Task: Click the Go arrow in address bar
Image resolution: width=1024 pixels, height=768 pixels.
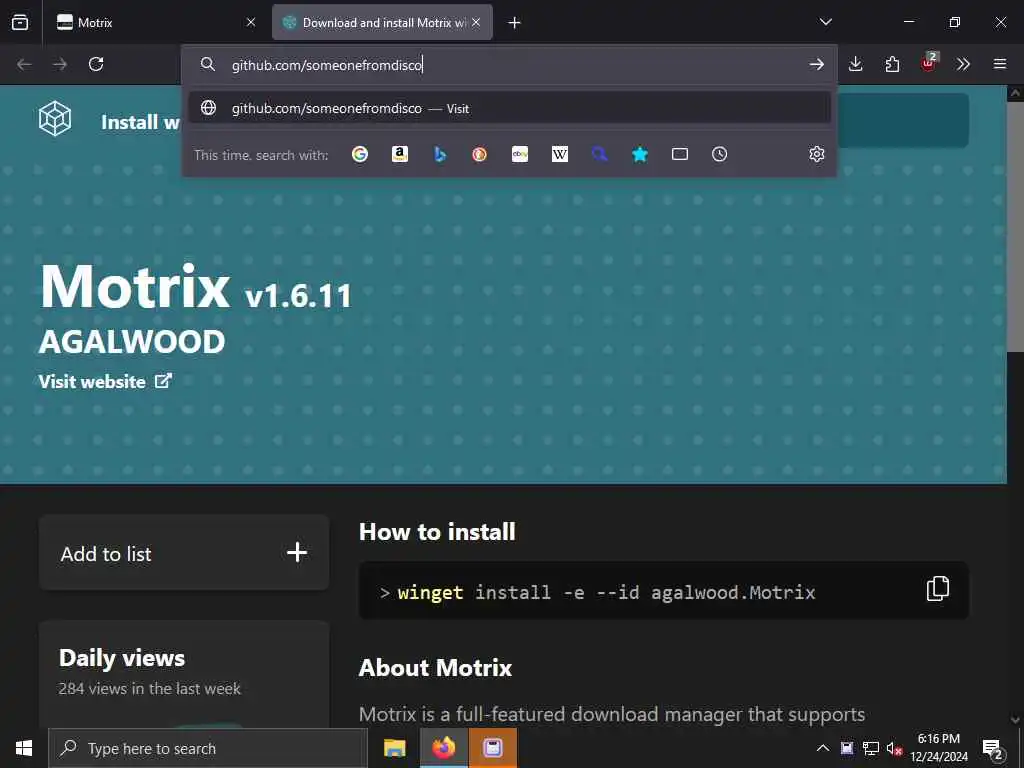Action: pos(816,64)
